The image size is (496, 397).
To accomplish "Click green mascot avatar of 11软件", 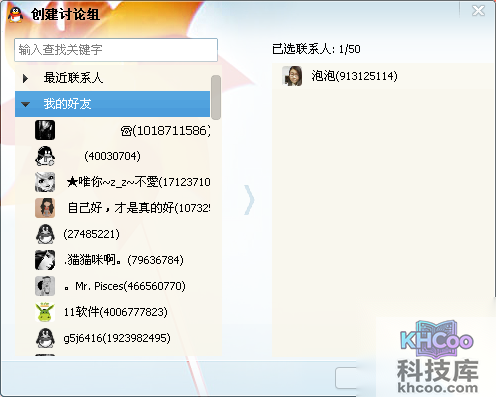I will click(45, 312).
